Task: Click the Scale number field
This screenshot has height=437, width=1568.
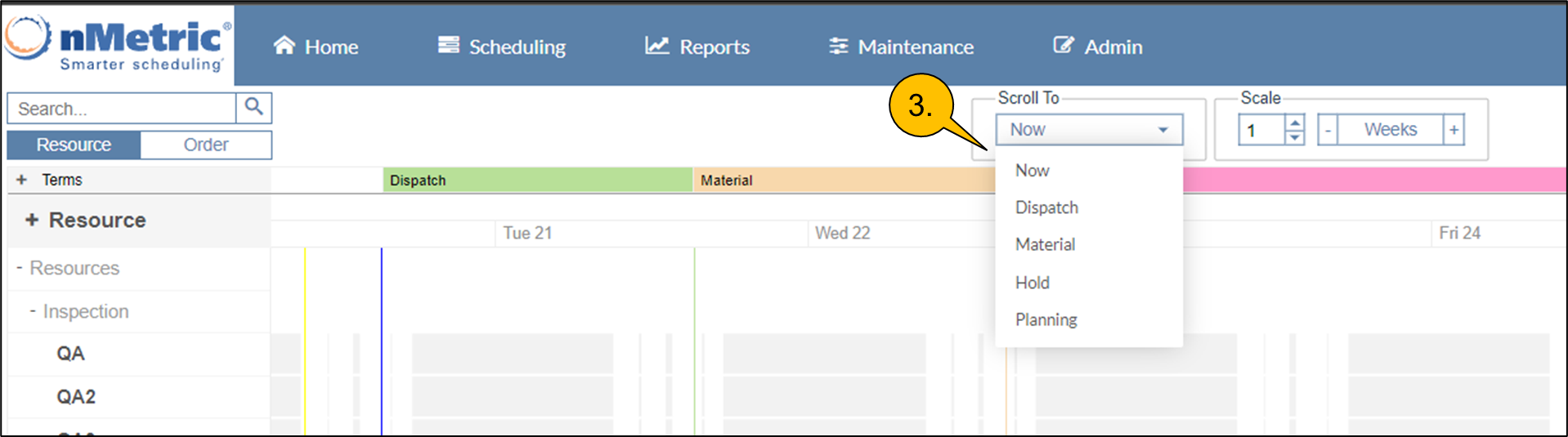Action: [1261, 130]
